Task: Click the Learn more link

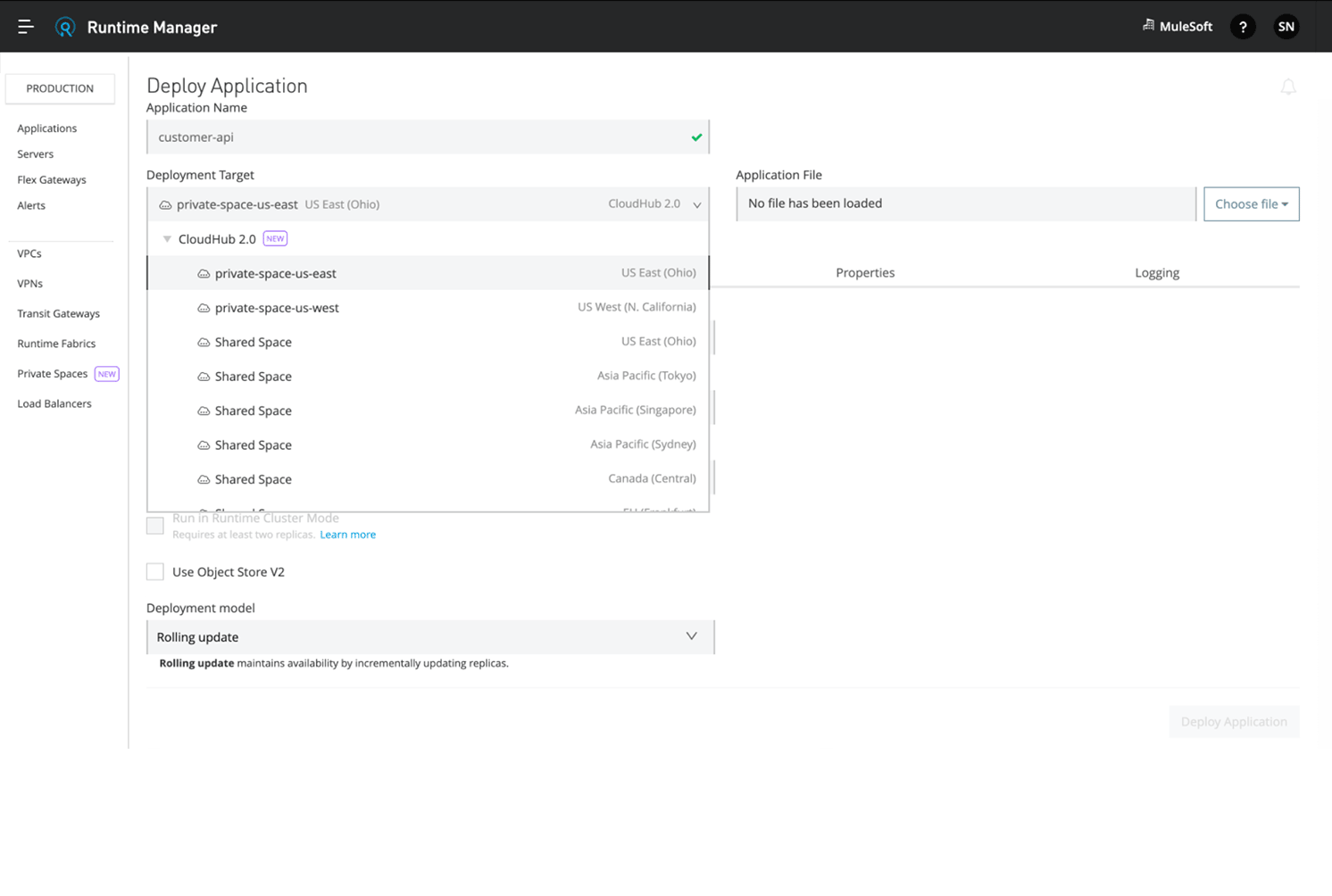Action: tap(347, 535)
